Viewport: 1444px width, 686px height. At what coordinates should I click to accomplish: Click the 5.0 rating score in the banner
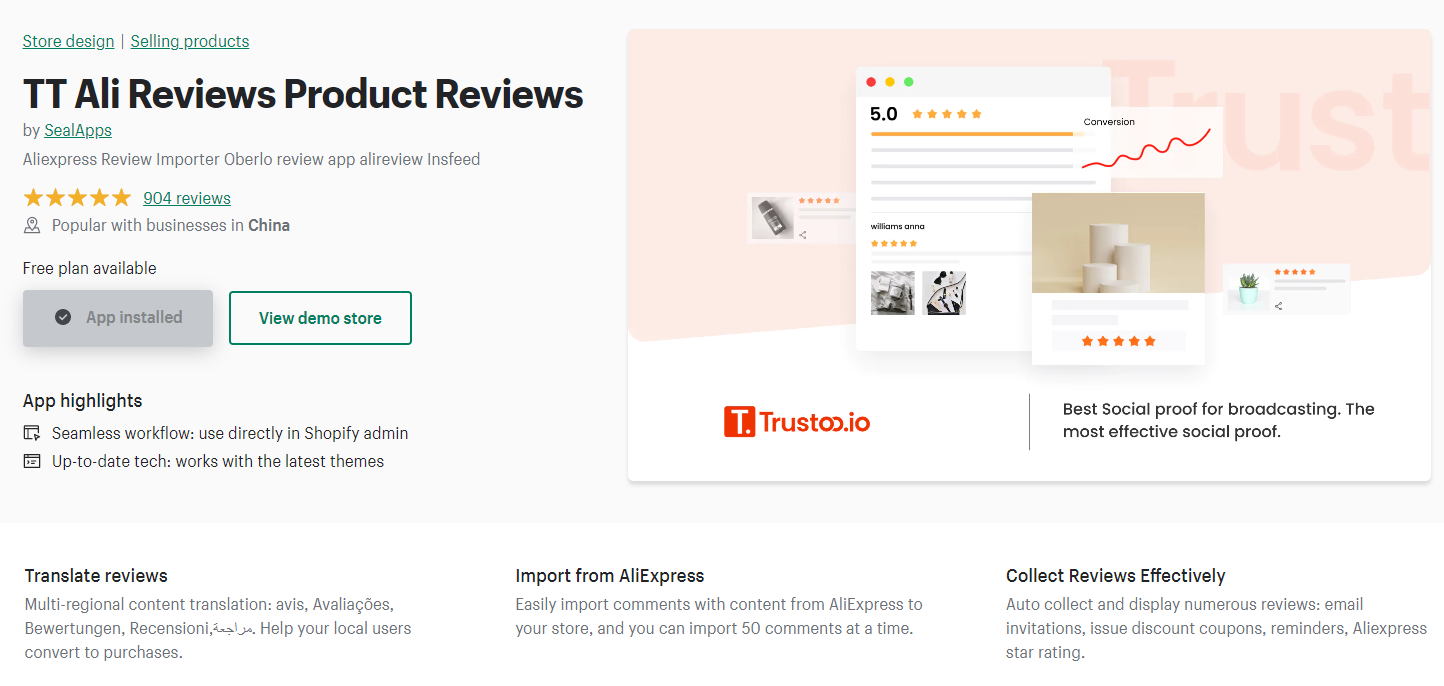click(884, 114)
